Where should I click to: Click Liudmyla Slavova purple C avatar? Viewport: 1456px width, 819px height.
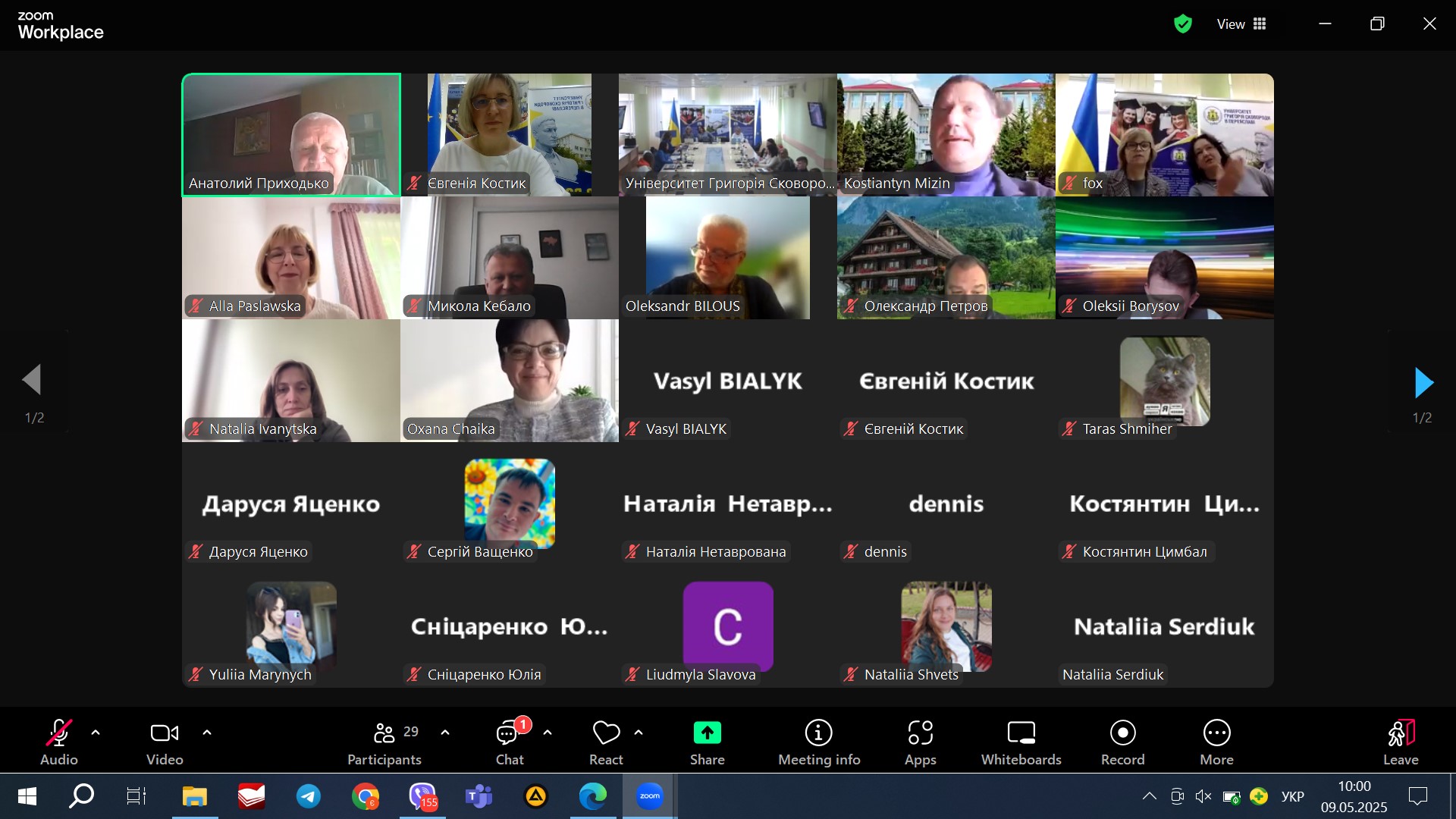click(728, 626)
